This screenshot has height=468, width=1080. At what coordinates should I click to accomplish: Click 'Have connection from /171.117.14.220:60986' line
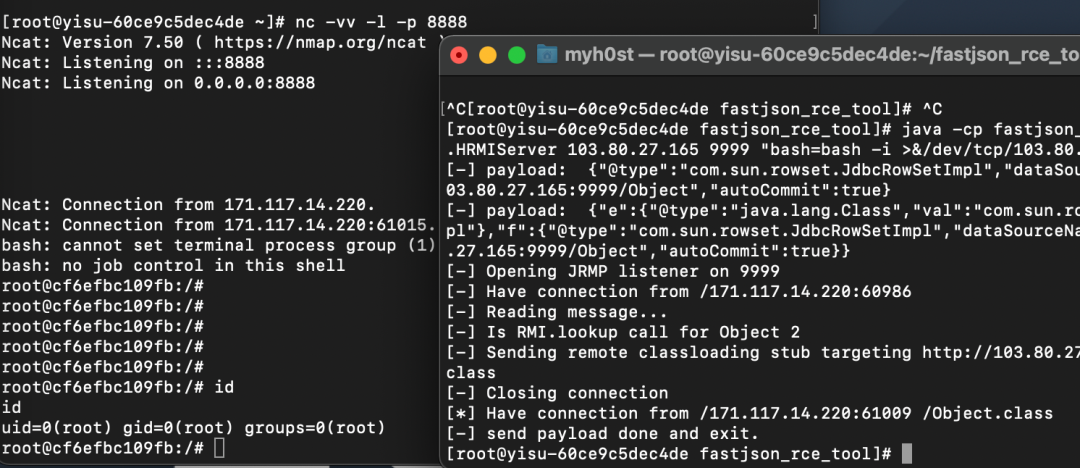[x=678, y=292]
